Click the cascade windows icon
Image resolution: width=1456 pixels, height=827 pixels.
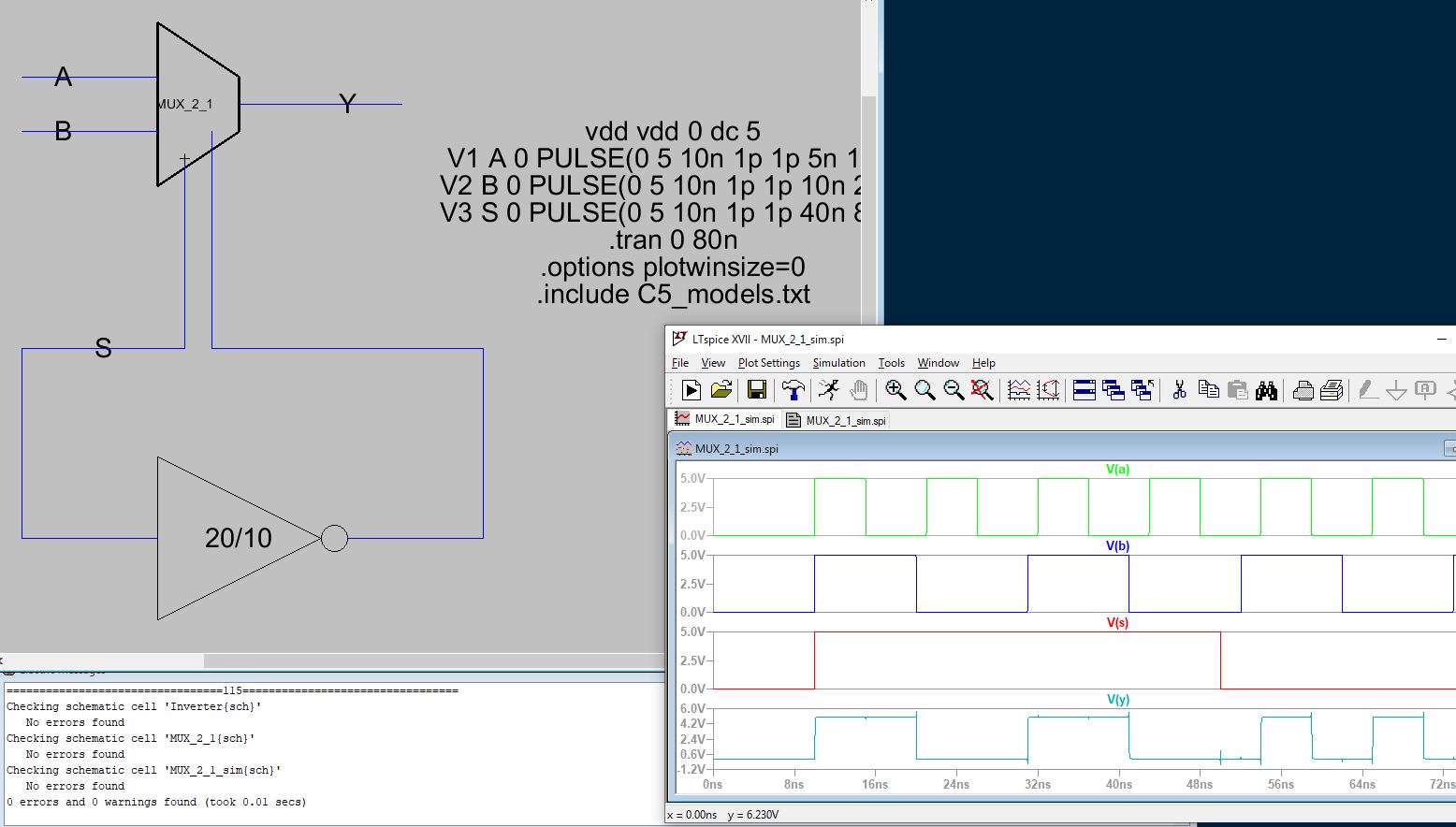[1114, 390]
